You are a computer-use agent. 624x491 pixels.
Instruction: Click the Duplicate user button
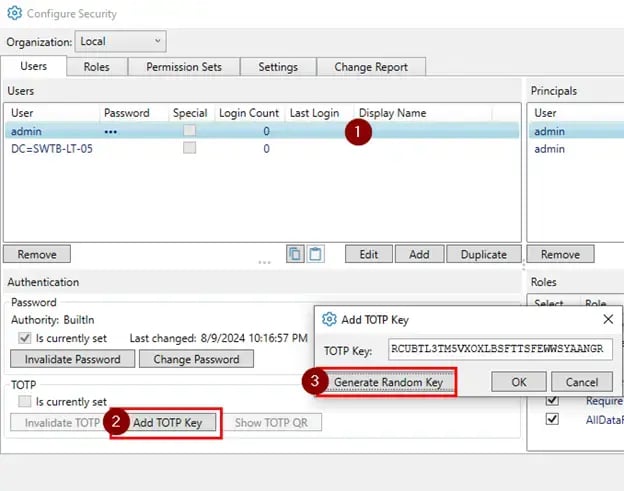tap(484, 254)
